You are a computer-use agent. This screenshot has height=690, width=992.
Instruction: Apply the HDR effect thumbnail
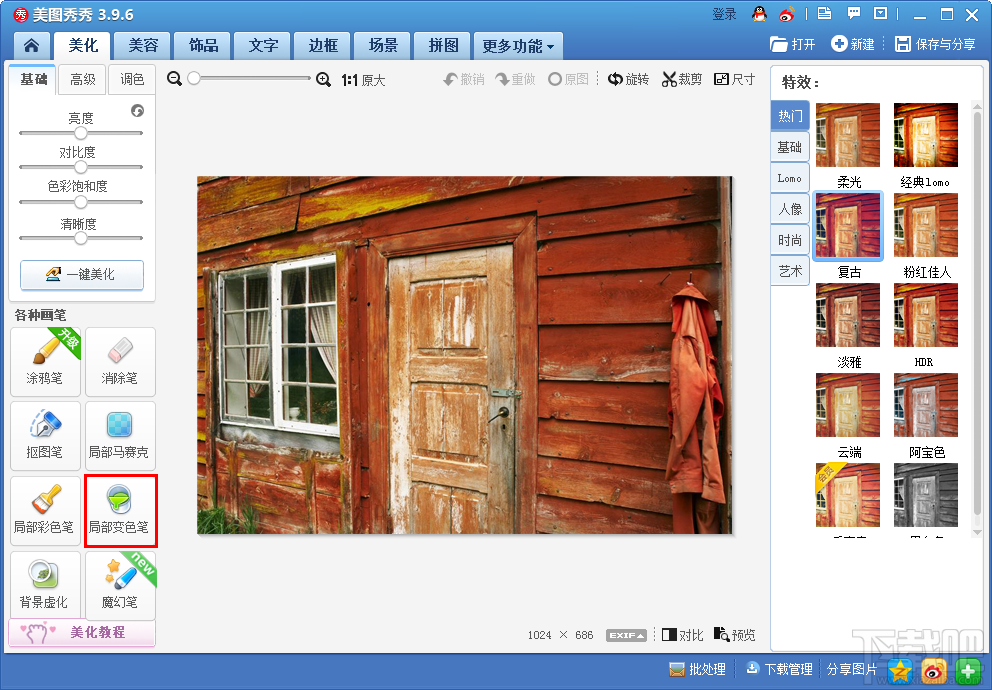(x=926, y=315)
